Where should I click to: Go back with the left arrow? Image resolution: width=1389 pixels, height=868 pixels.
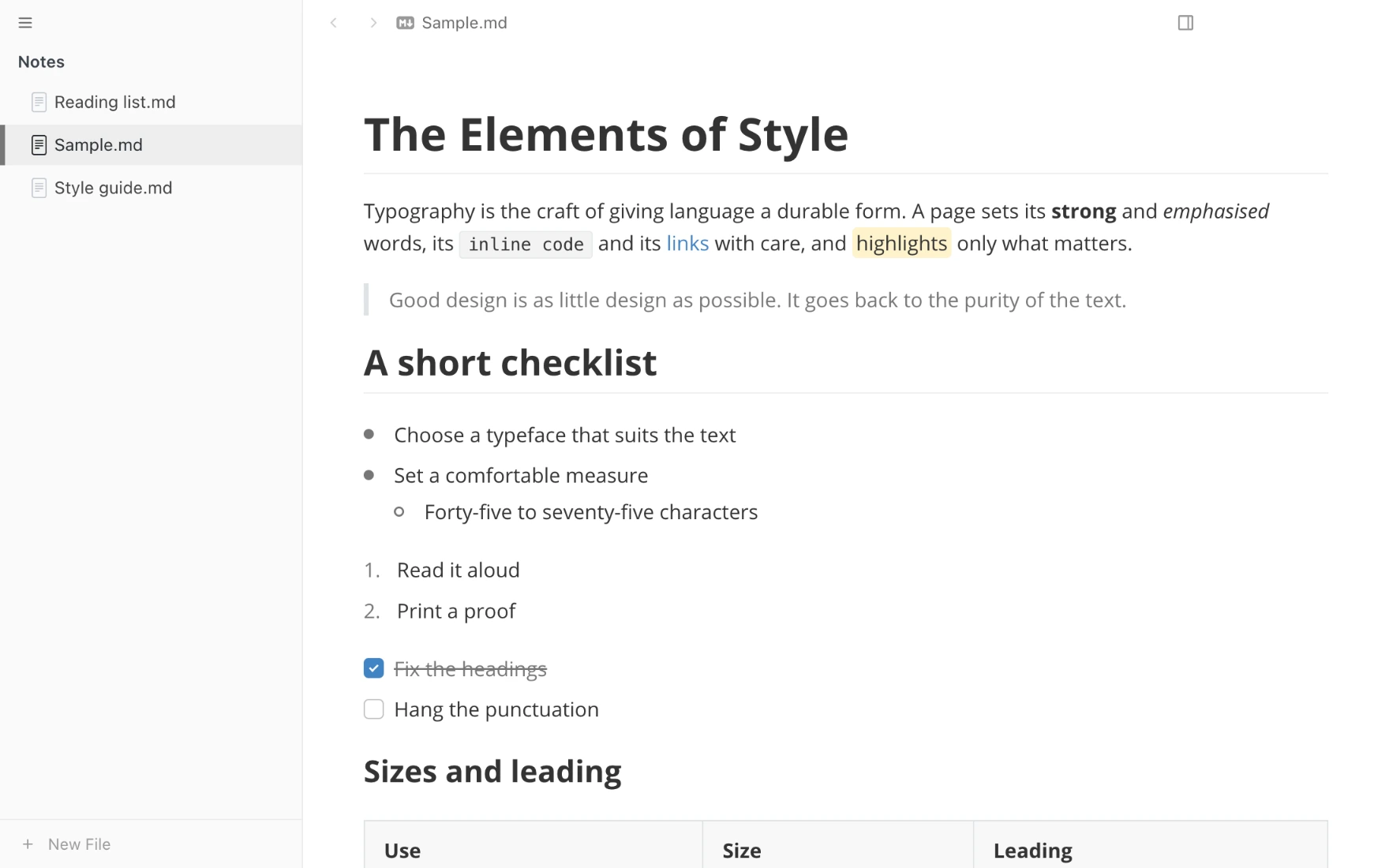(x=334, y=23)
